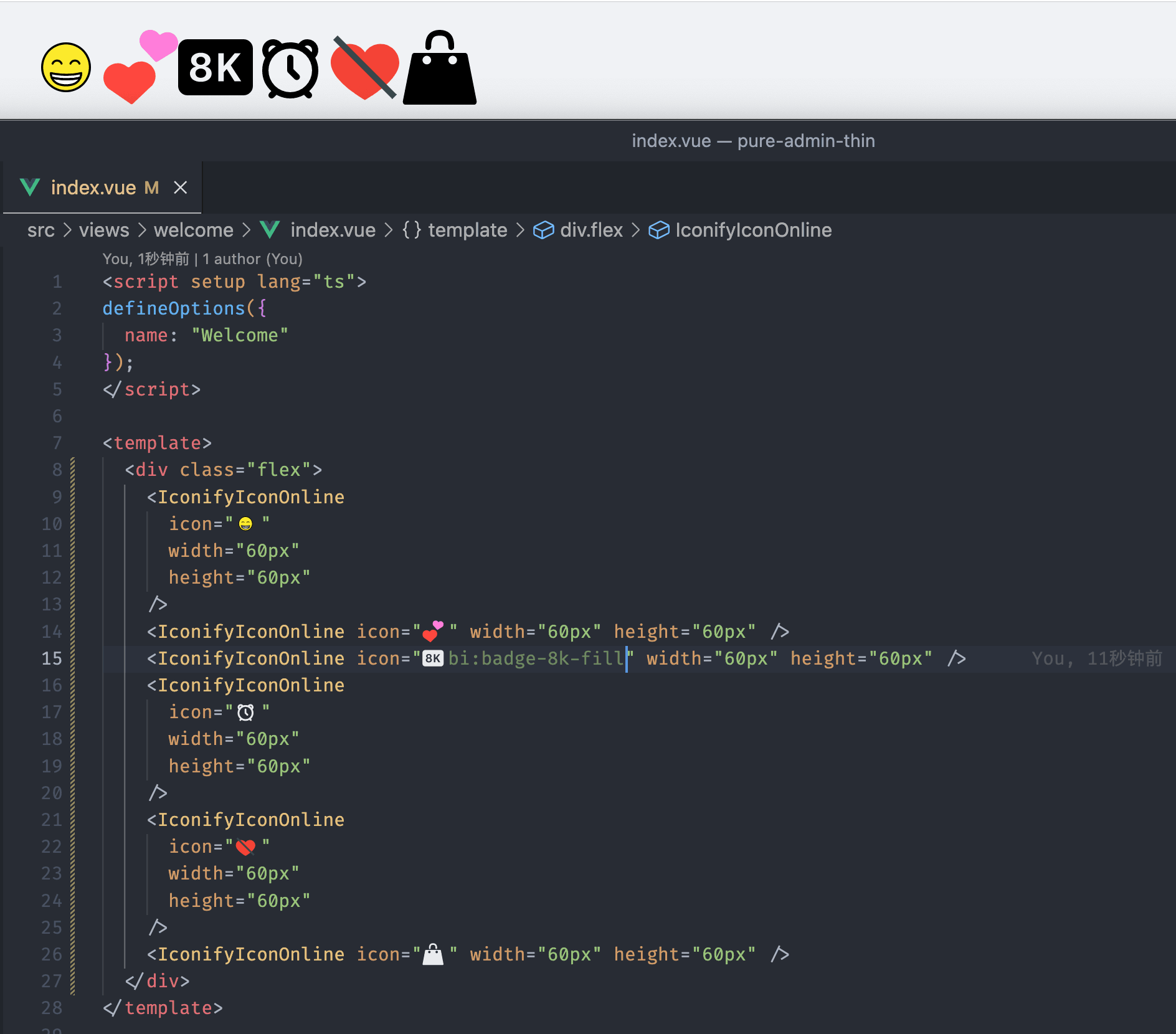Click the author CodeLens annotation above line 1
This screenshot has width=1176, height=1034.
click(202, 258)
